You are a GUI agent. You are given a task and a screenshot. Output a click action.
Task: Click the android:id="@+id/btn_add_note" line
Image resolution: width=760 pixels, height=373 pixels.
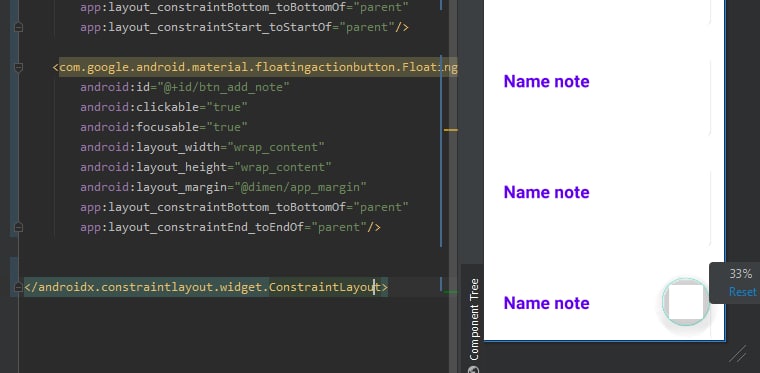185,87
